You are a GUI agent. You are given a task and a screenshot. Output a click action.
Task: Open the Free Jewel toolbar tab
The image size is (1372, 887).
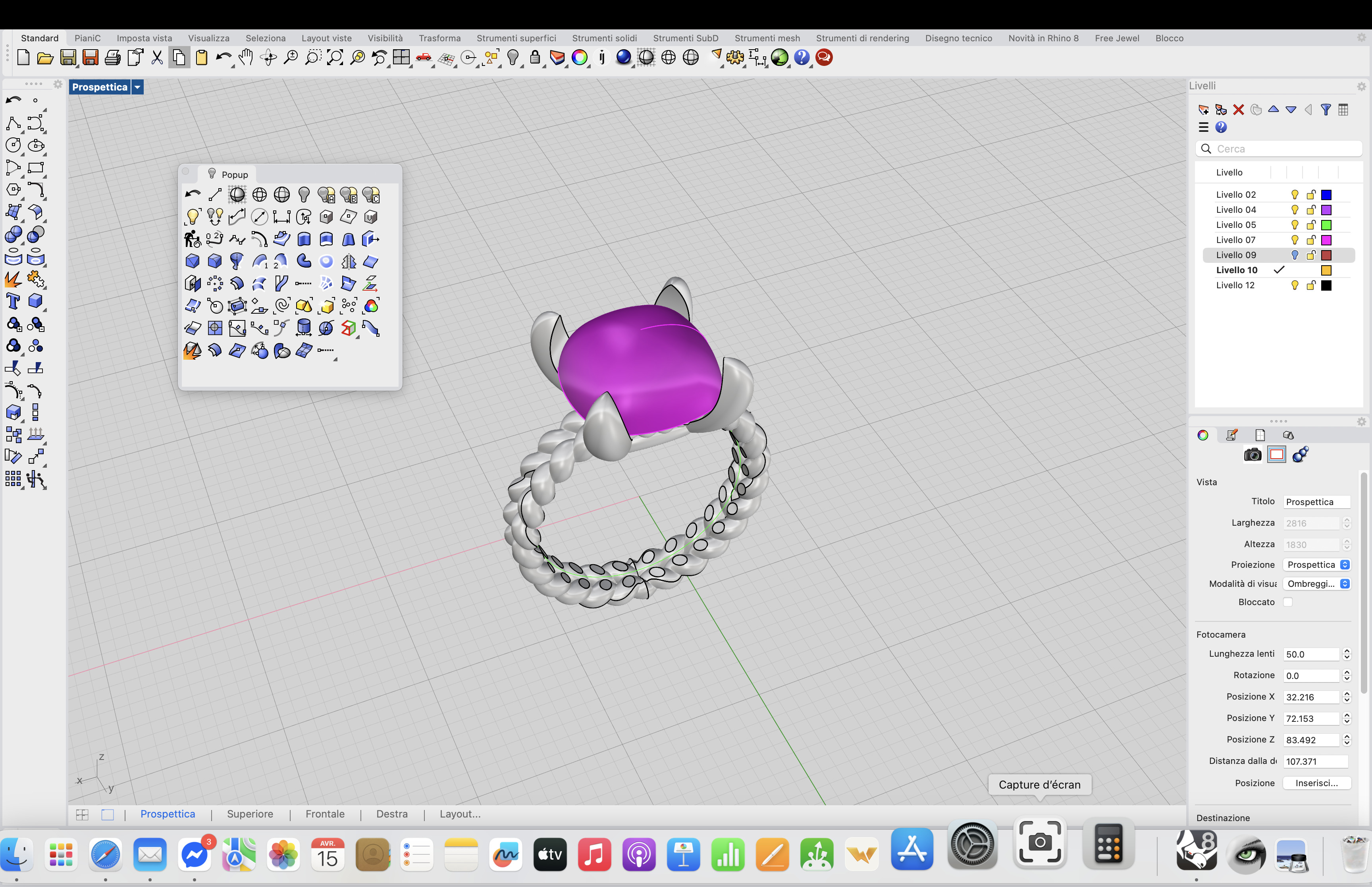click(1116, 38)
